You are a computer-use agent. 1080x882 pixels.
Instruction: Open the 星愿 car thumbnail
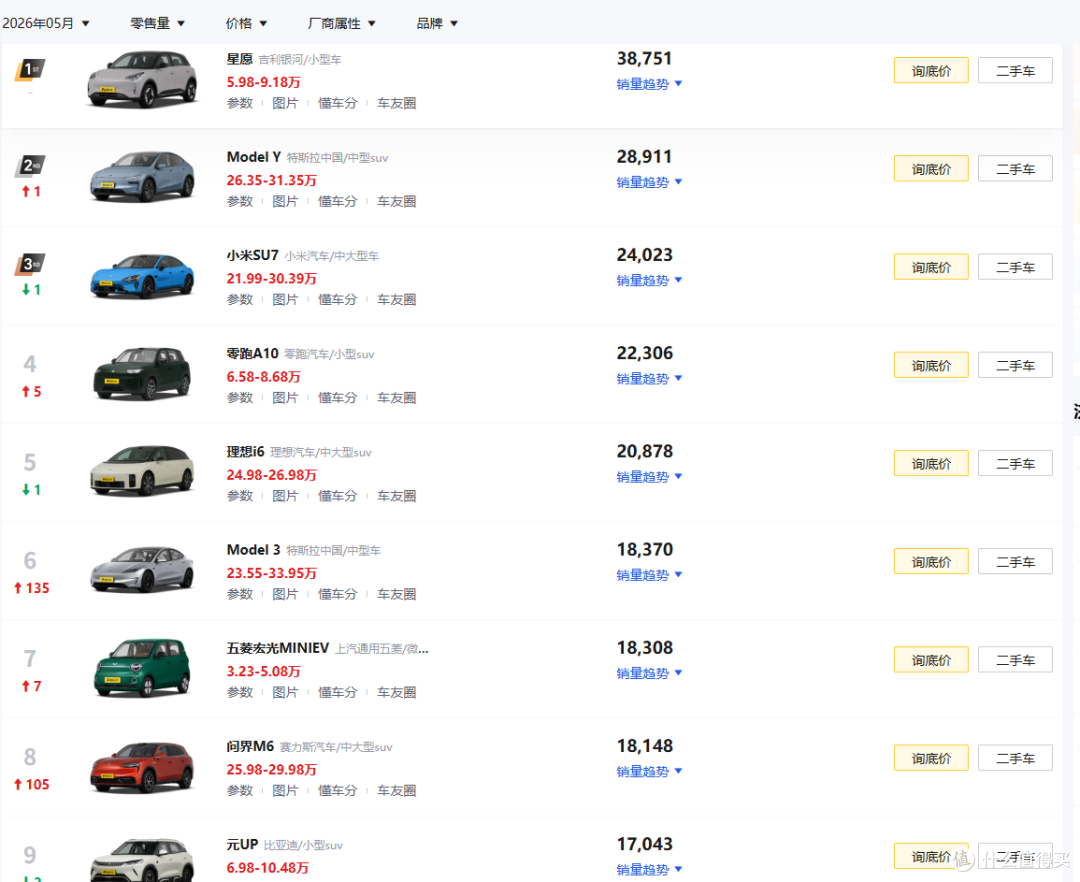click(142, 79)
